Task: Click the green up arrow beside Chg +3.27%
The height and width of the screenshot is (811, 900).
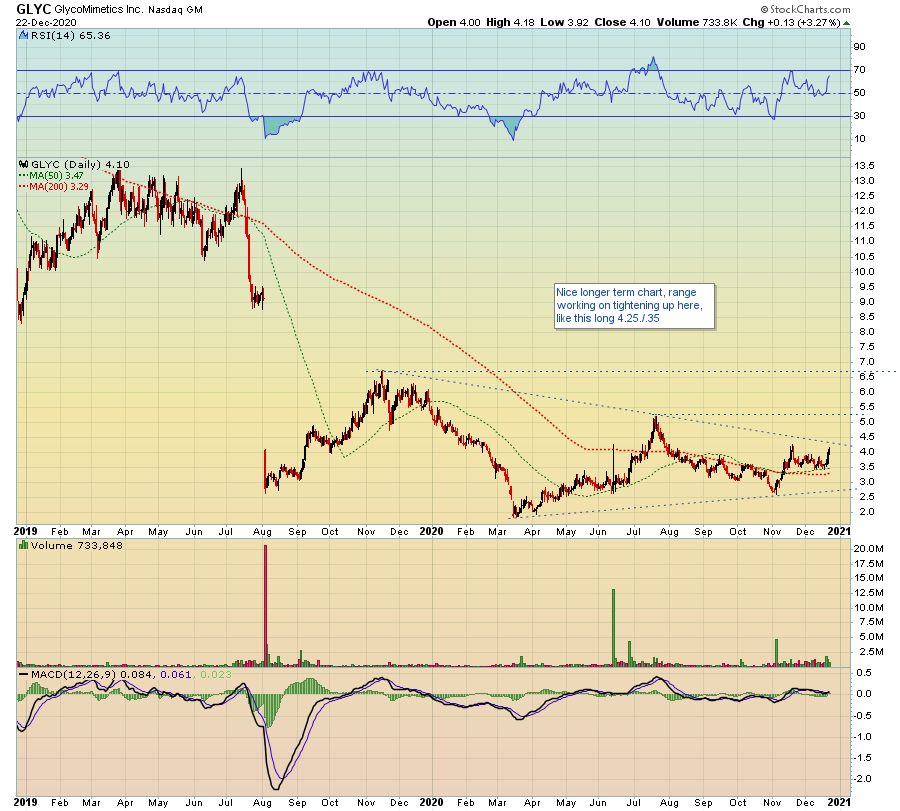Action: point(847,23)
